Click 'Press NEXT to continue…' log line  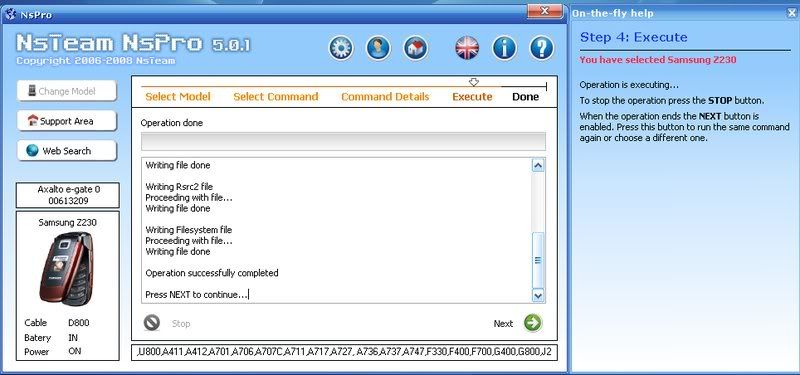pyautogui.click(x=197, y=294)
